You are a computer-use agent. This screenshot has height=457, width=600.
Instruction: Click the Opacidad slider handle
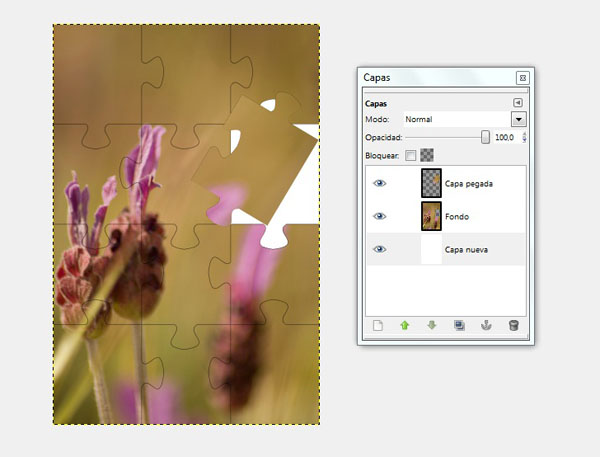tap(485, 137)
